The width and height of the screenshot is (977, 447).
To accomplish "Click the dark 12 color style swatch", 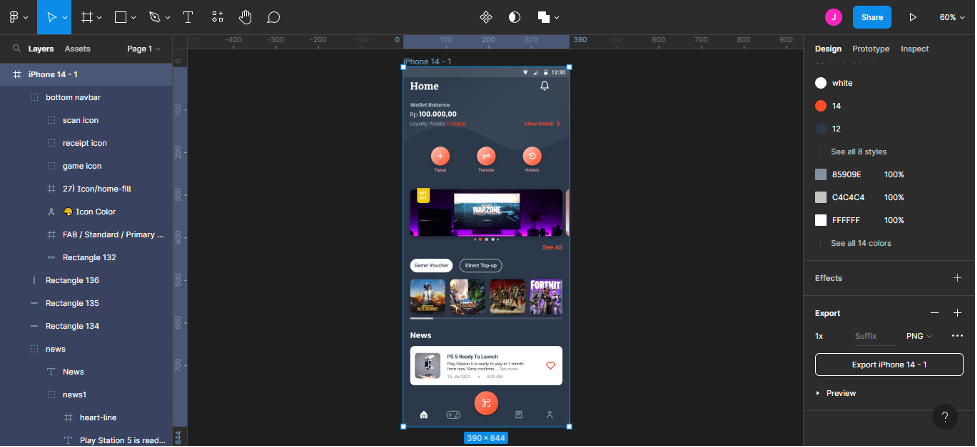I will pyautogui.click(x=821, y=129).
